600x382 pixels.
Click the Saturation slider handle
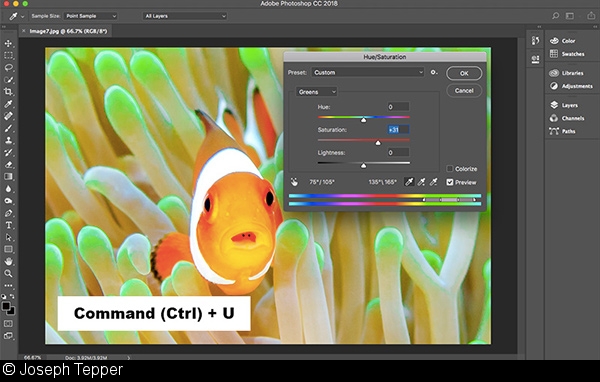pos(378,143)
